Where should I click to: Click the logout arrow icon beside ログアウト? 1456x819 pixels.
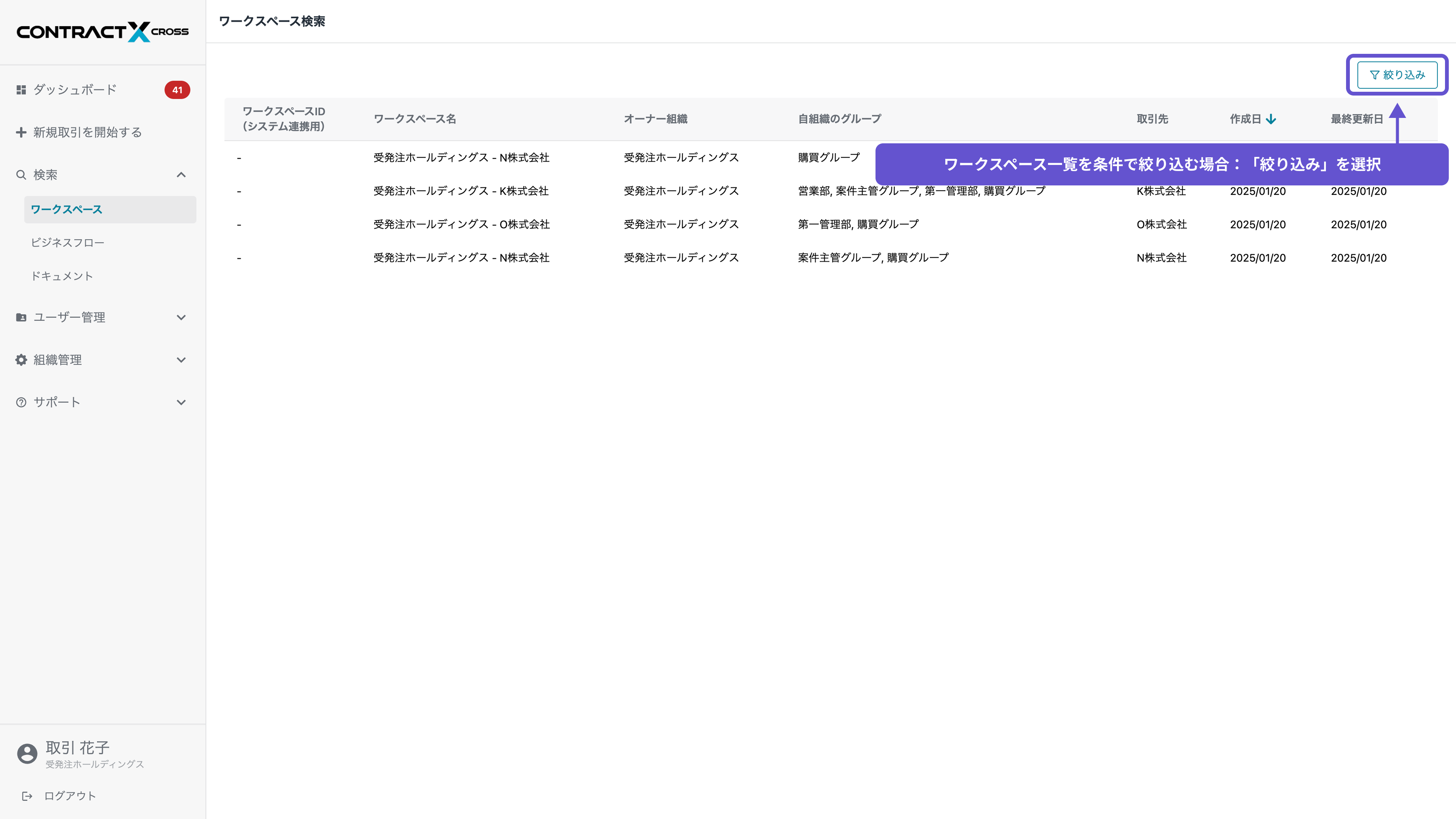click(28, 796)
